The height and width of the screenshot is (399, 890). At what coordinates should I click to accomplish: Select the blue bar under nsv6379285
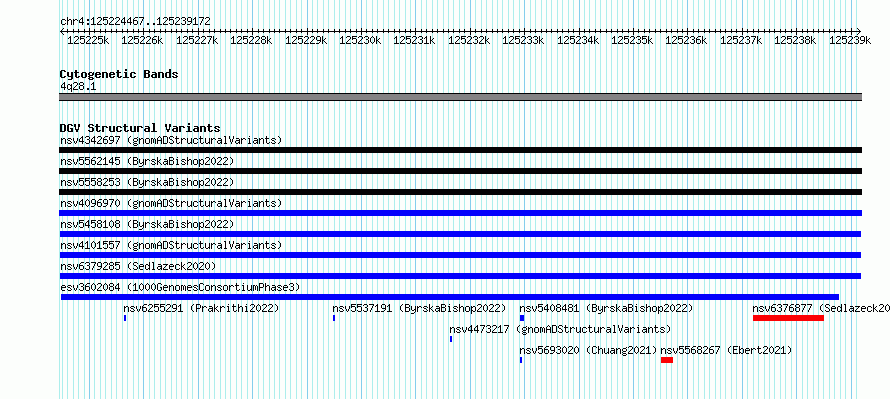tap(460, 276)
